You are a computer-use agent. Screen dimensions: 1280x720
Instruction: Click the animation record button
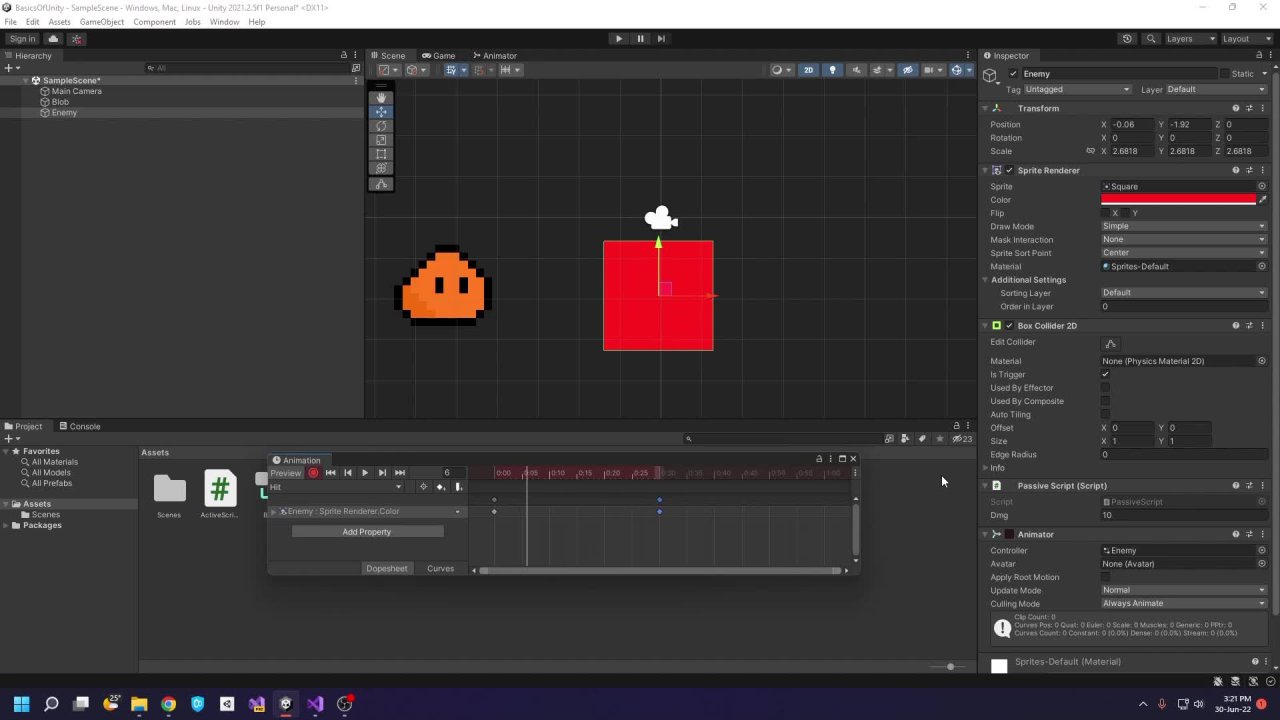(313, 473)
